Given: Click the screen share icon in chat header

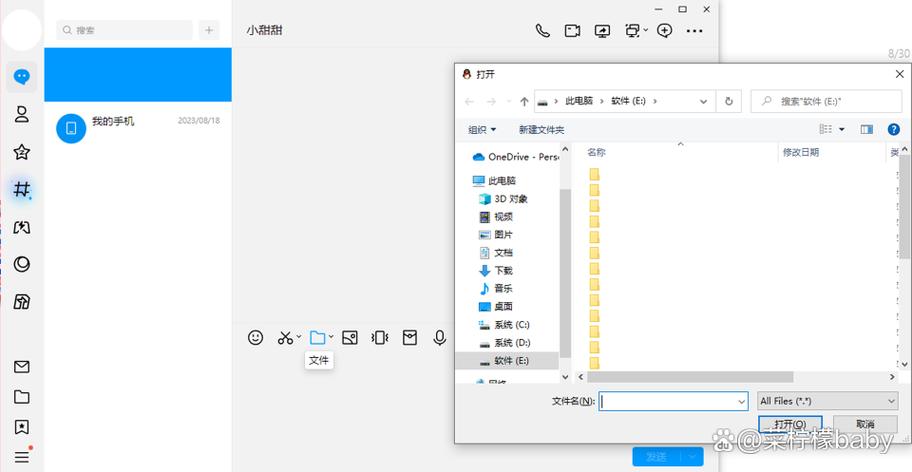Looking at the screenshot, I should click(x=602, y=31).
